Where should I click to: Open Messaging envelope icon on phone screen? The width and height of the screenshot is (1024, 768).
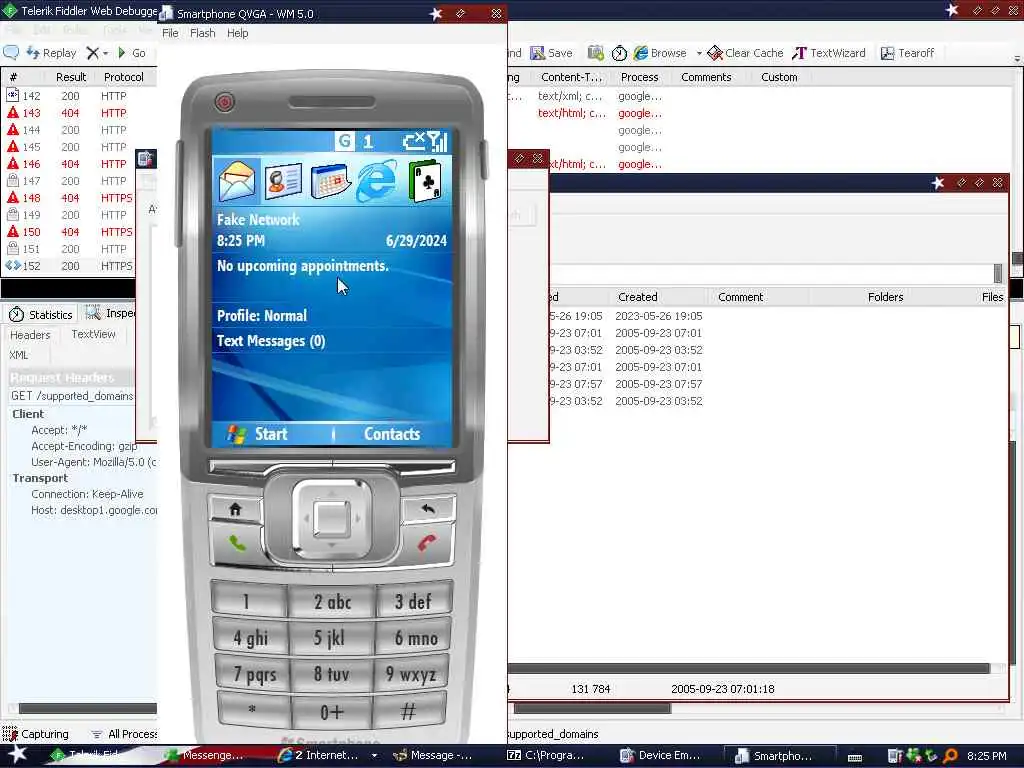click(236, 180)
